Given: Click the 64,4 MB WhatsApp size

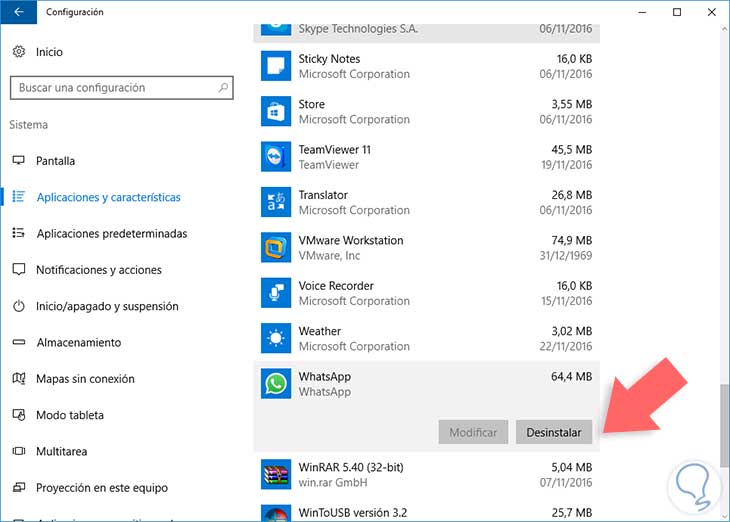Looking at the screenshot, I should tap(571, 376).
